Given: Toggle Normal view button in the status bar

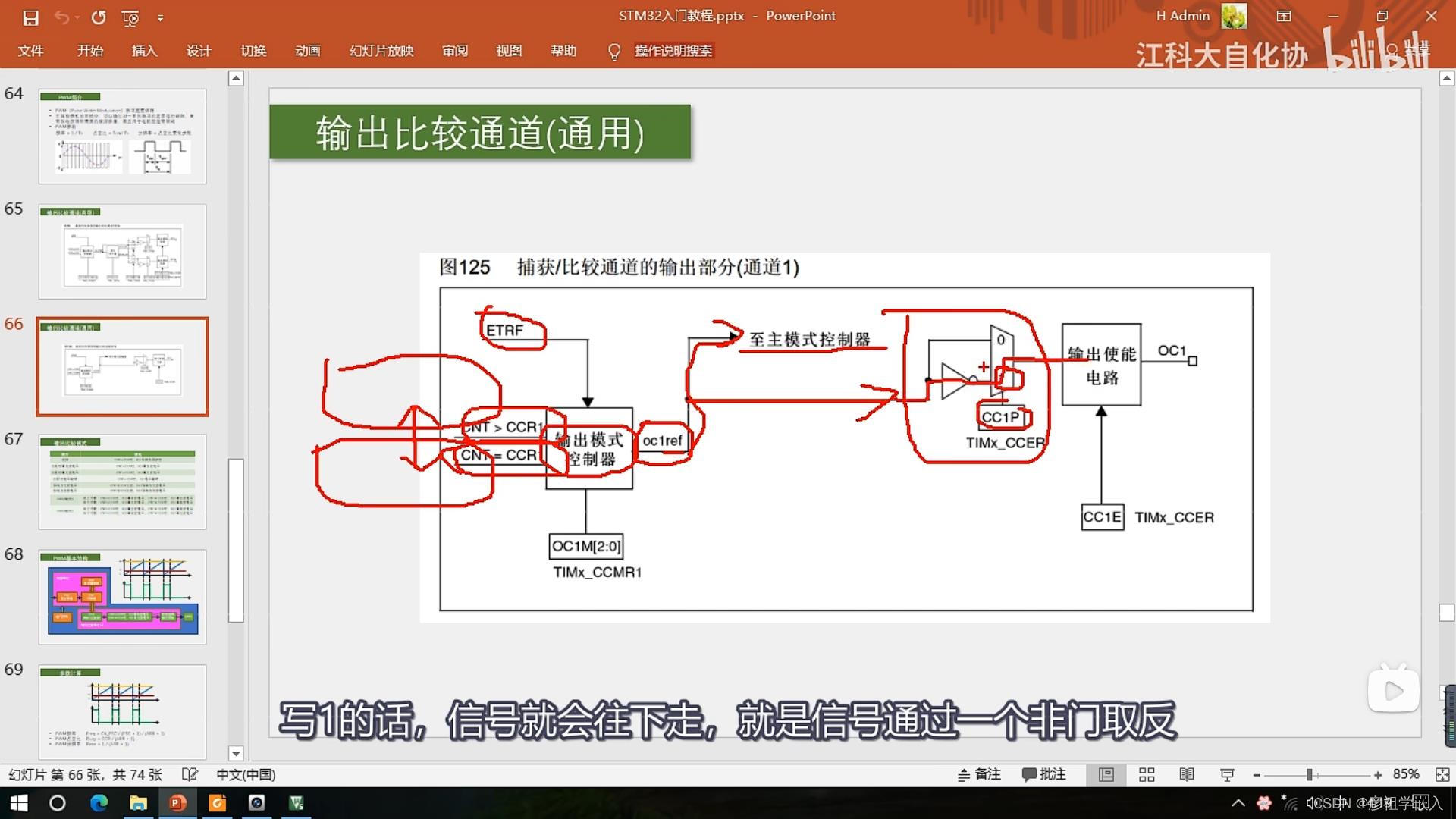Looking at the screenshot, I should click(1106, 774).
